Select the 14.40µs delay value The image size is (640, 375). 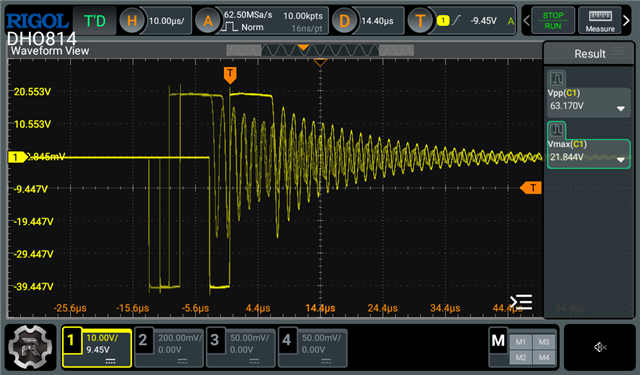pyautogui.click(x=377, y=21)
